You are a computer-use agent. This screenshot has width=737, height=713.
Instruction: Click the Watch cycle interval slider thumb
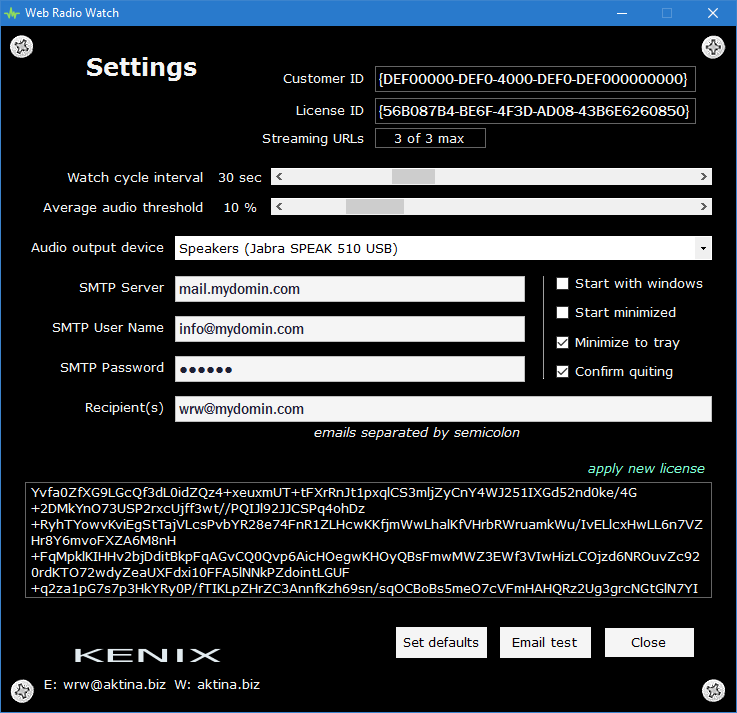pyautogui.click(x=413, y=177)
